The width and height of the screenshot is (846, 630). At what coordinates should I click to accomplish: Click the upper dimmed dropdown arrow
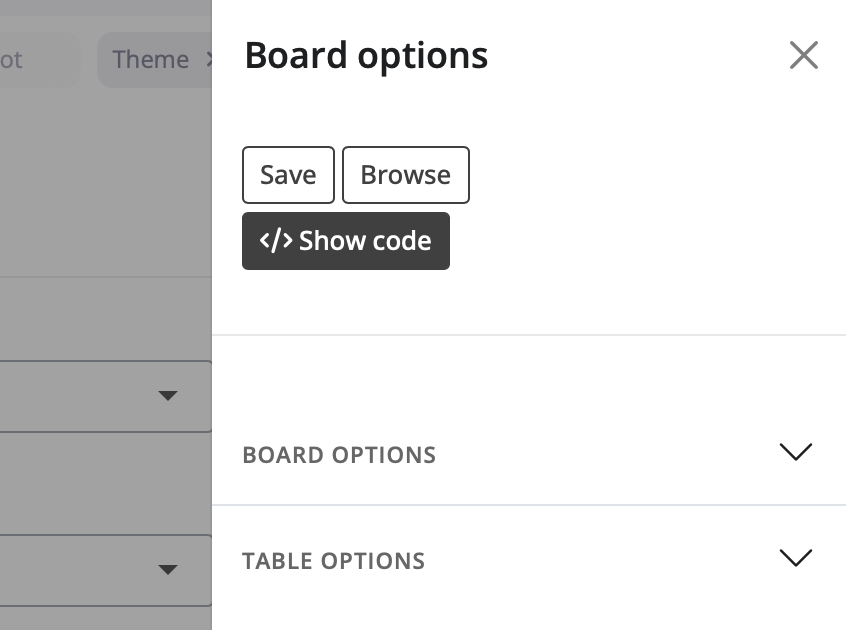168,396
